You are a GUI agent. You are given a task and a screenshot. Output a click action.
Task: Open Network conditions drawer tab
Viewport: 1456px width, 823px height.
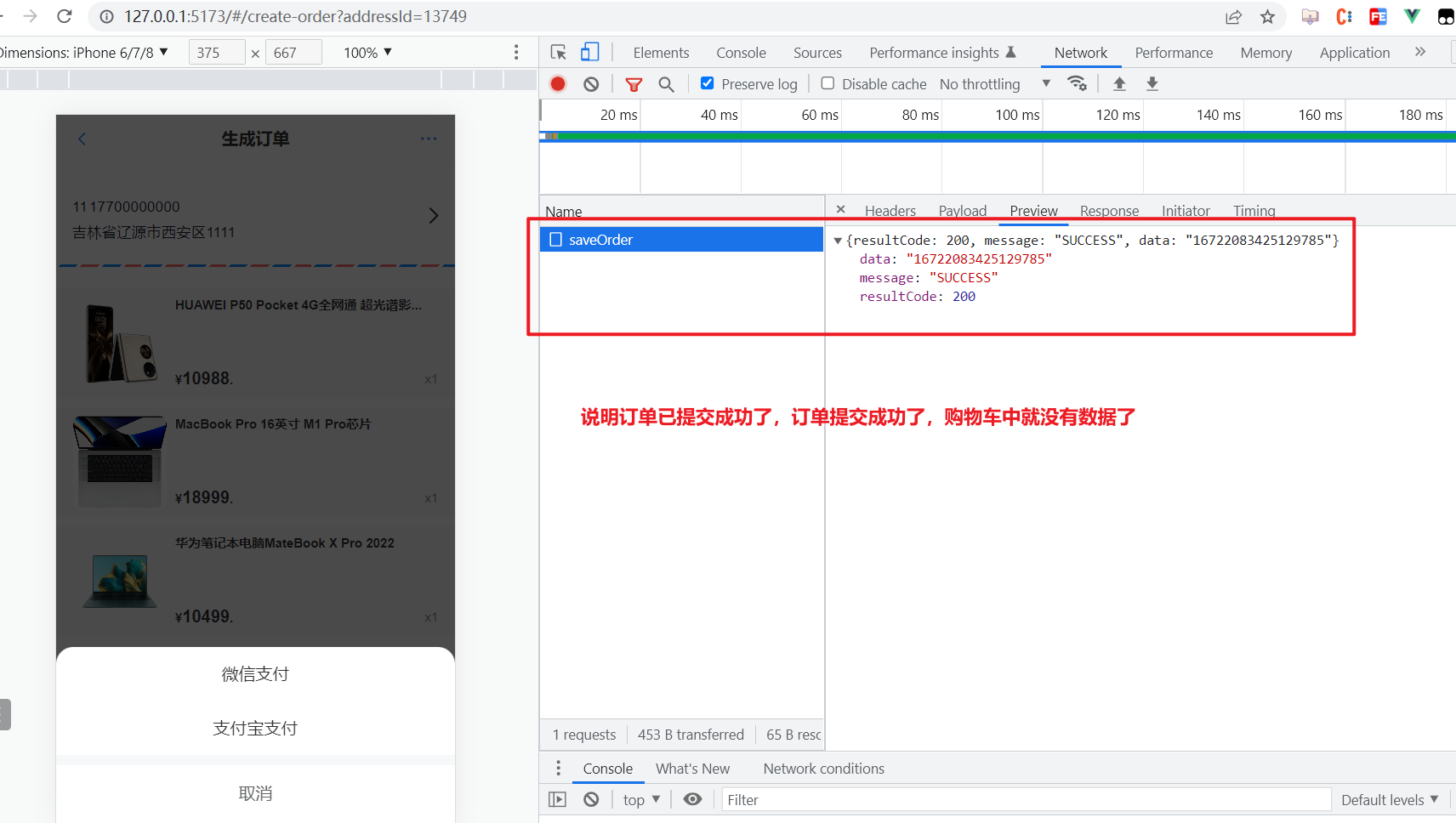point(823,769)
